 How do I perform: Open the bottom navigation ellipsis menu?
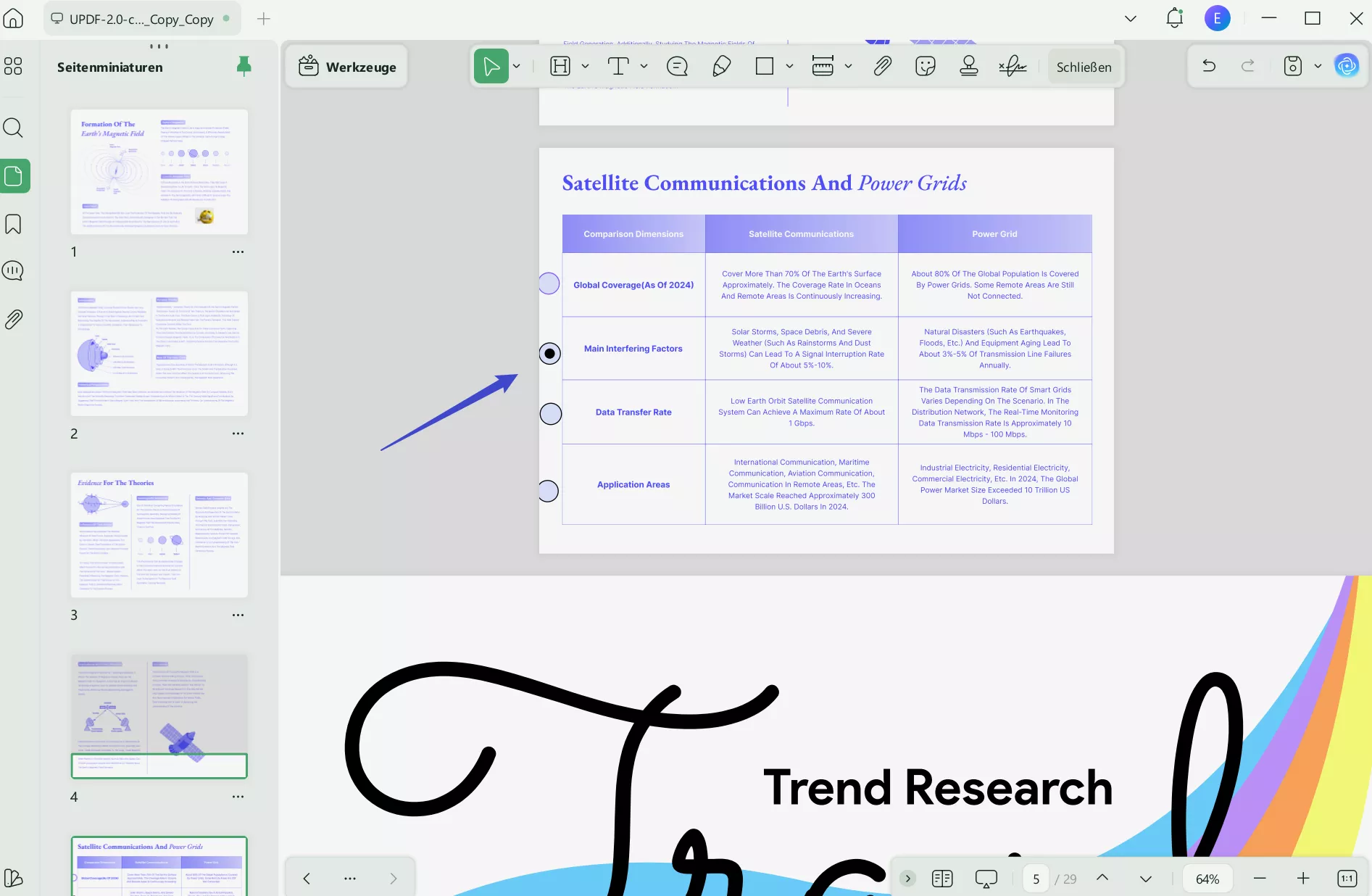tap(350, 879)
